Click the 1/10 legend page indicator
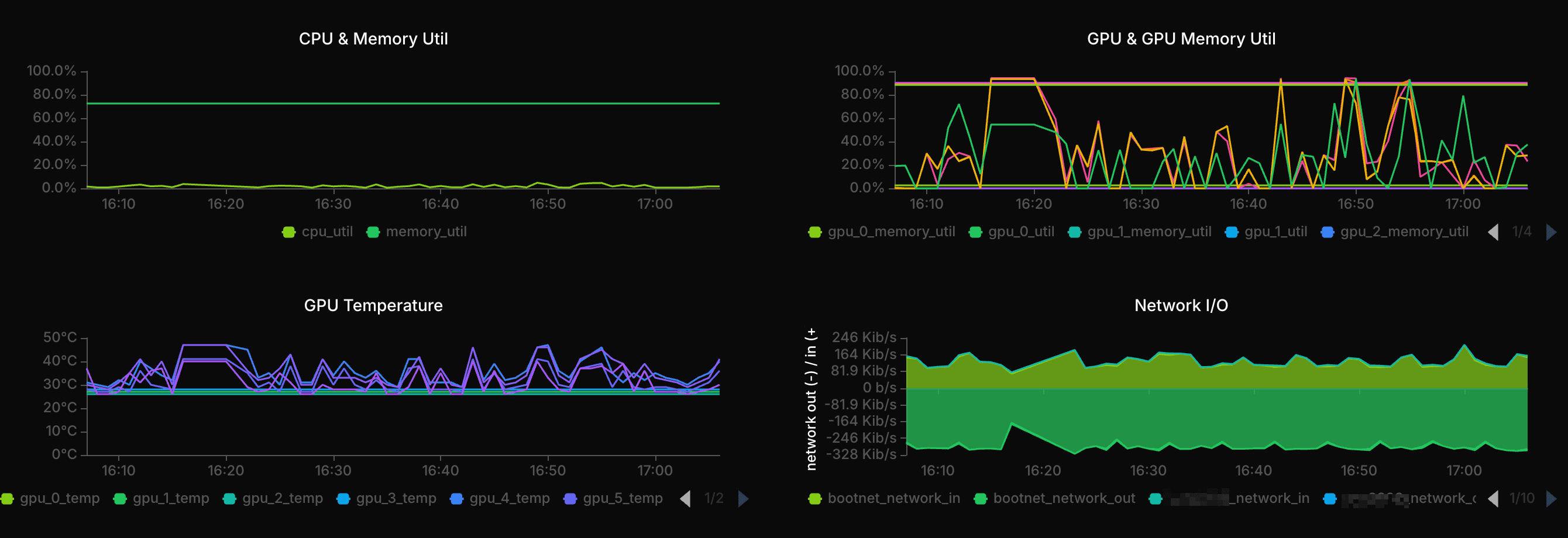This screenshot has width=1568, height=538. [1522, 498]
